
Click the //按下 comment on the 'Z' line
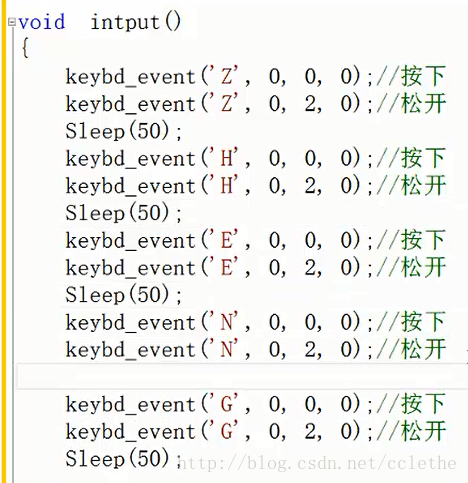click(x=411, y=77)
